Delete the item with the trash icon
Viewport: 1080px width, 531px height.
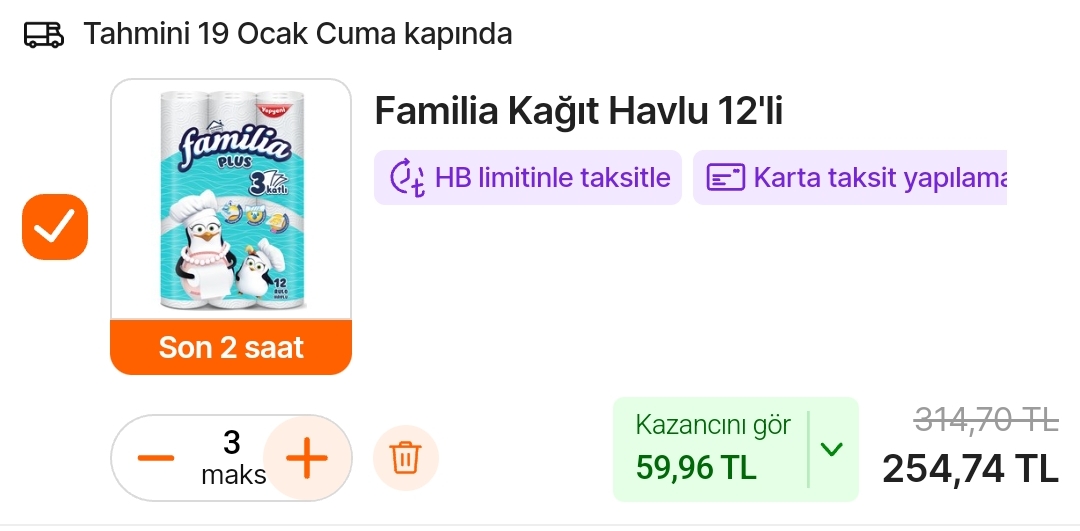[406, 458]
